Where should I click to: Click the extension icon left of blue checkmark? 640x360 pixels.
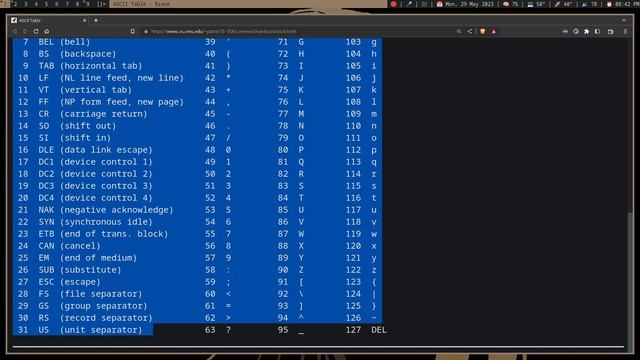[x=565, y=31]
